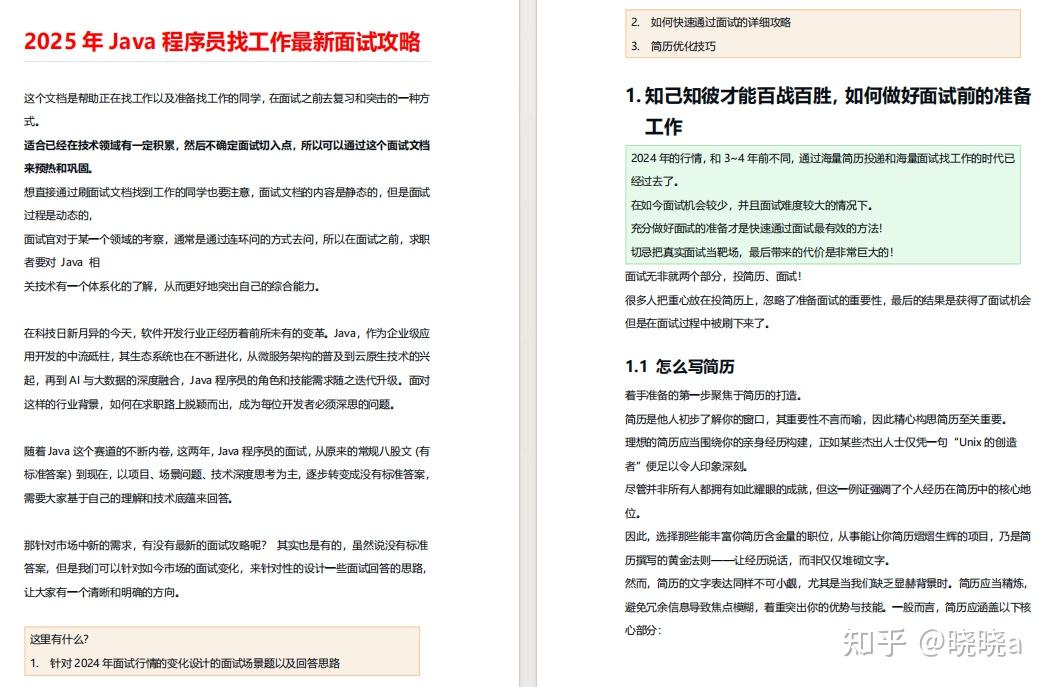Image resolution: width=1050 pixels, height=687 pixels.
Task: Click paragraph starting '随着 Java 这个赛道的不断内卷'
Action: [227, 475]
